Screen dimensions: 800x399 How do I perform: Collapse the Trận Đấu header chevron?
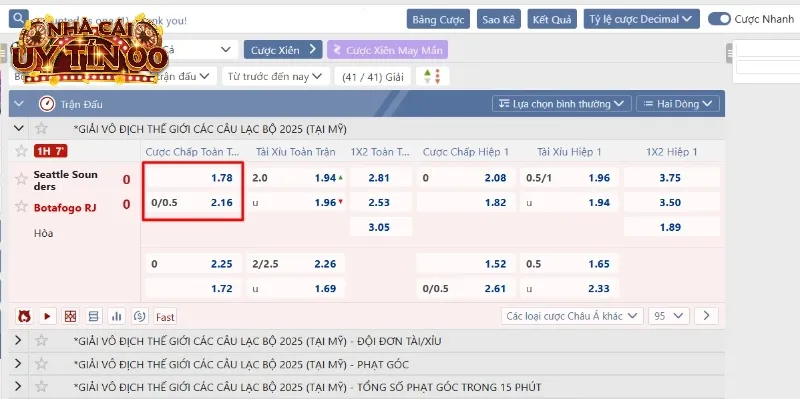coord(19,104)
